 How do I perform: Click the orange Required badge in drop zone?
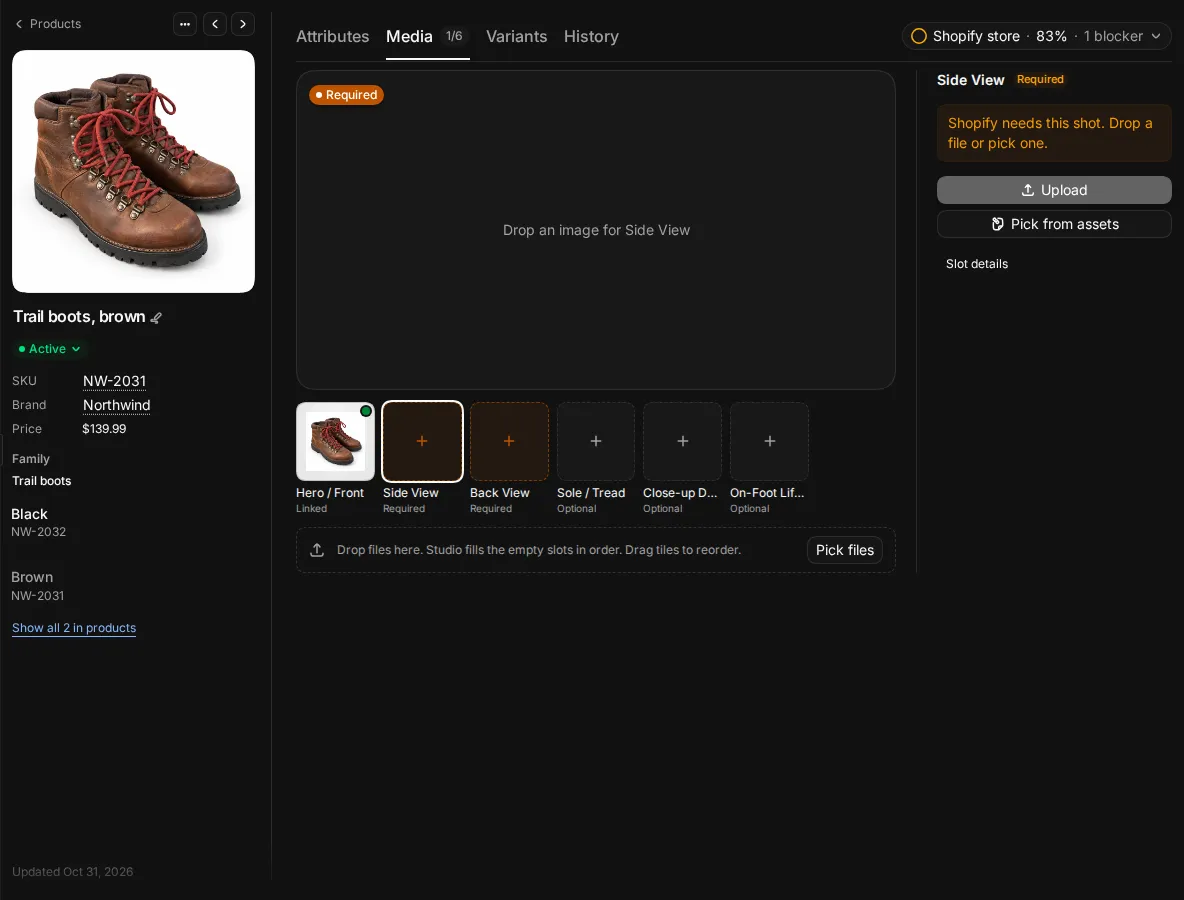coord(347,95)
